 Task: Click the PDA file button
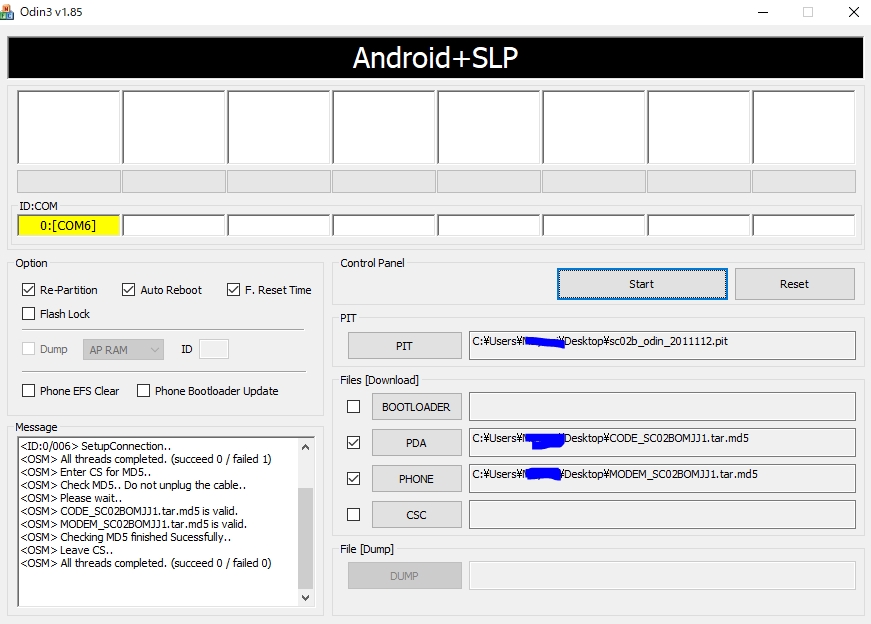[417, 443]
